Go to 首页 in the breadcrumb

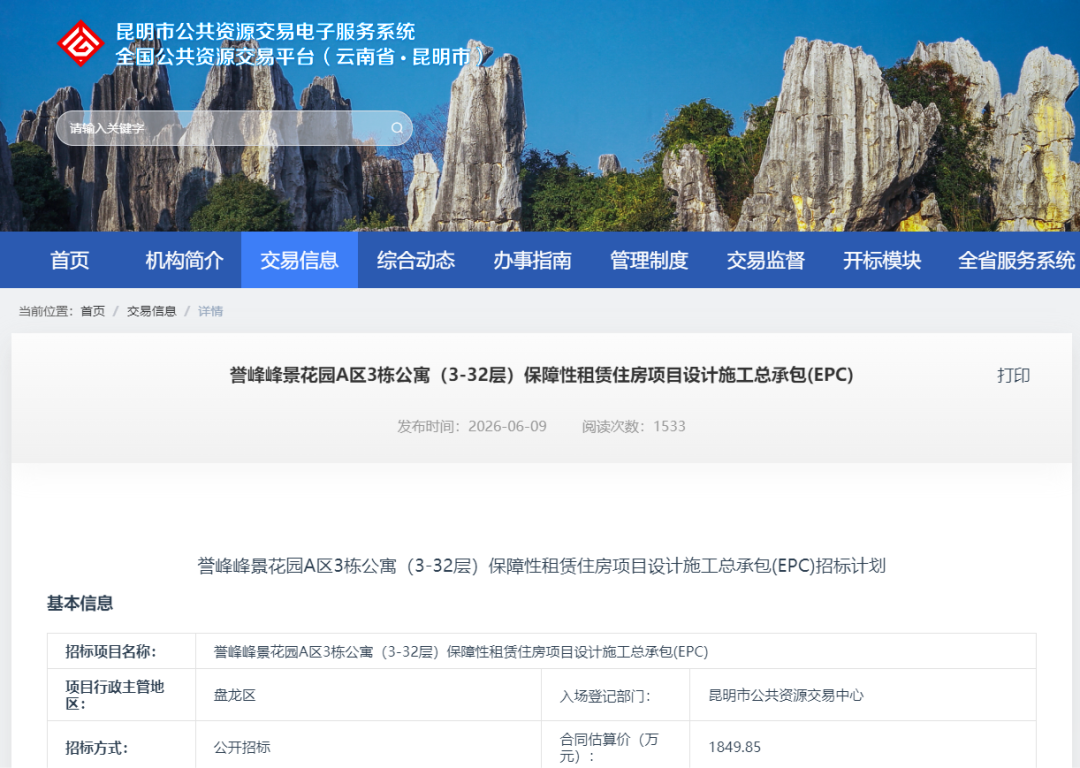(92, 311)
